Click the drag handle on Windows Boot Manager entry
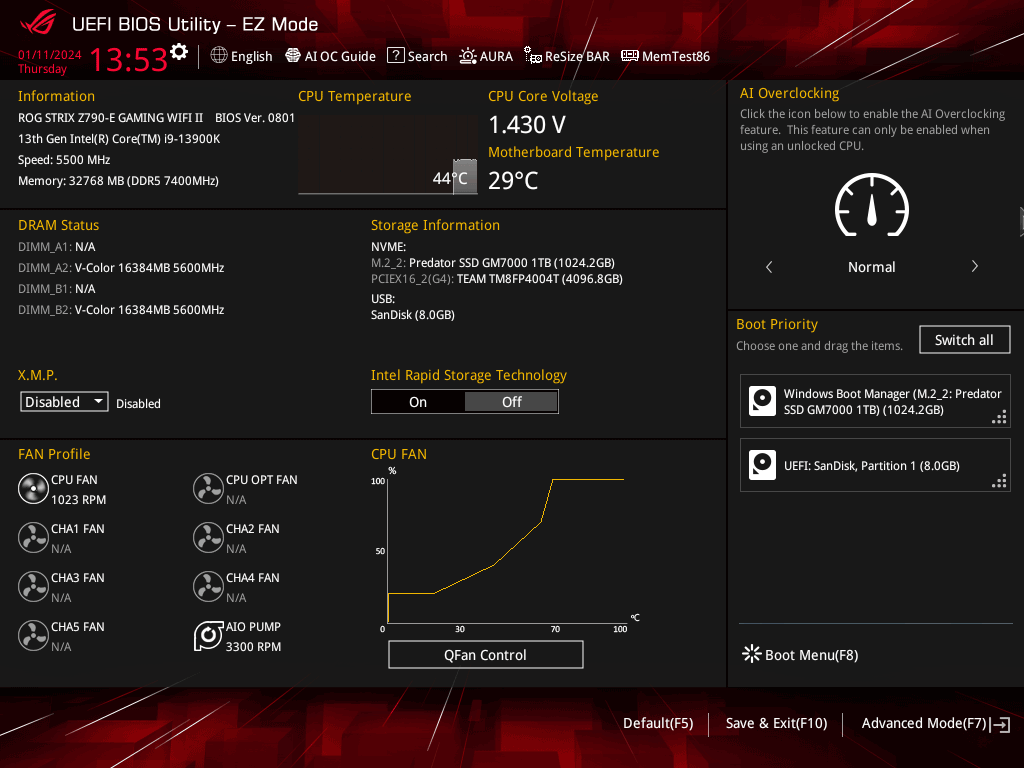 (999, 417)
